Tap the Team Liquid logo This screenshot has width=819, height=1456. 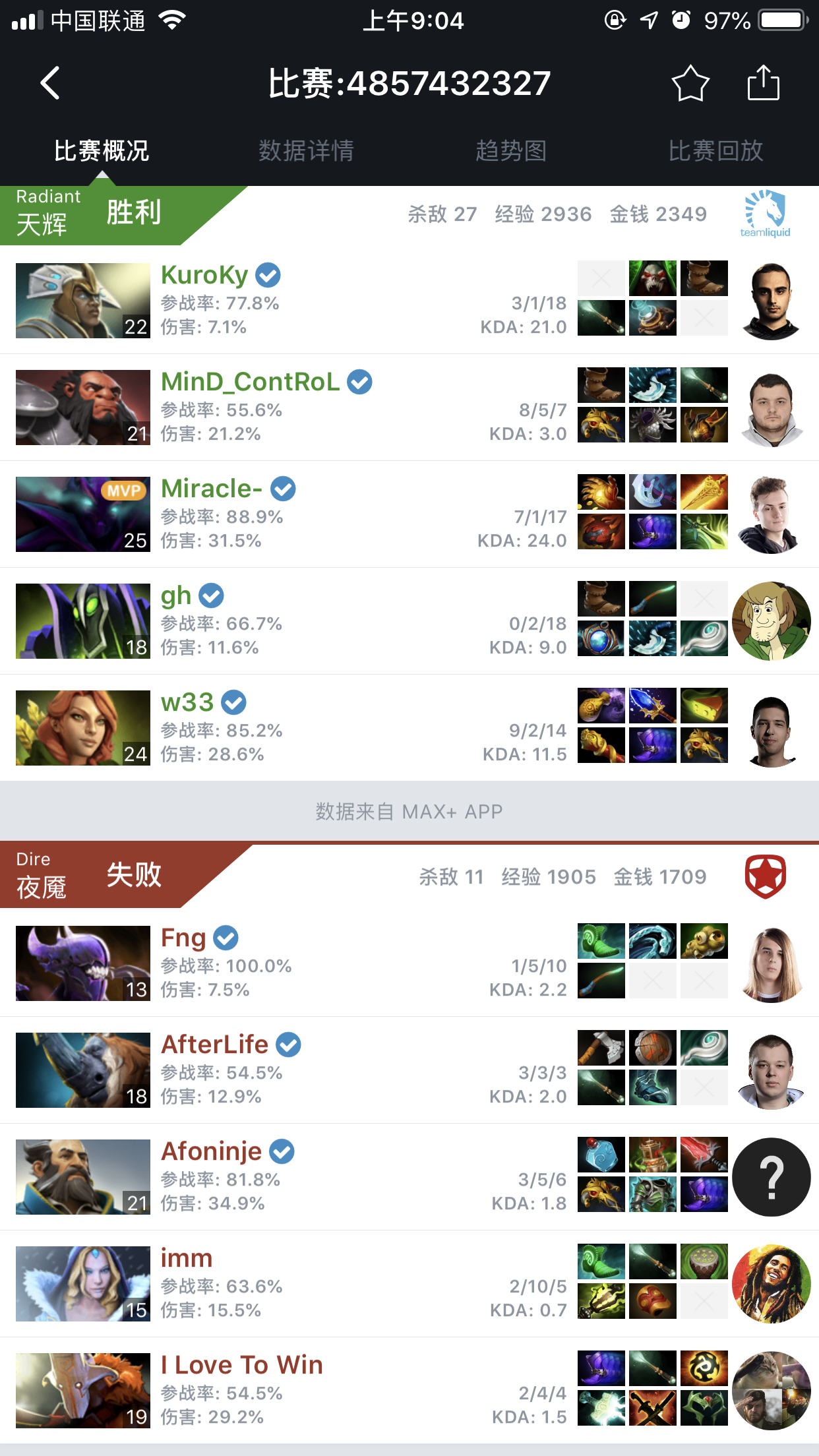[765, 214]
